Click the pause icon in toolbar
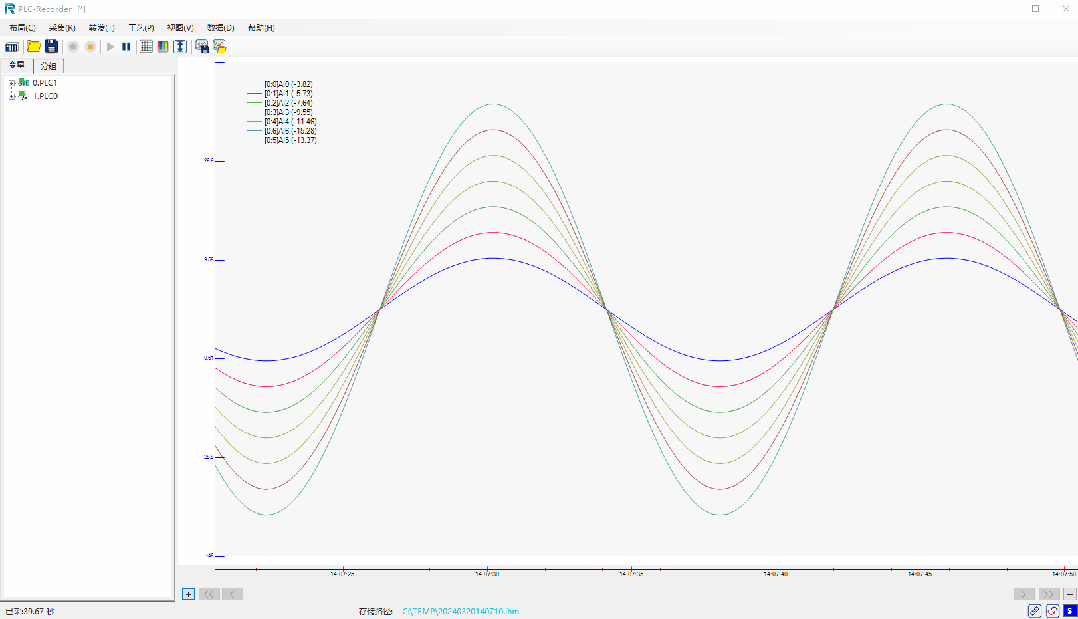Screen dimensions: 1078x619 126,47
